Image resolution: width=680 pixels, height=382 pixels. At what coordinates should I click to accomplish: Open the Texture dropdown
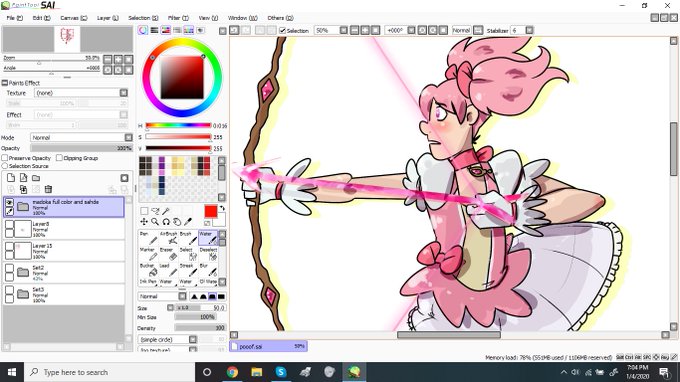pyautogui.click(x=124, y=93)
